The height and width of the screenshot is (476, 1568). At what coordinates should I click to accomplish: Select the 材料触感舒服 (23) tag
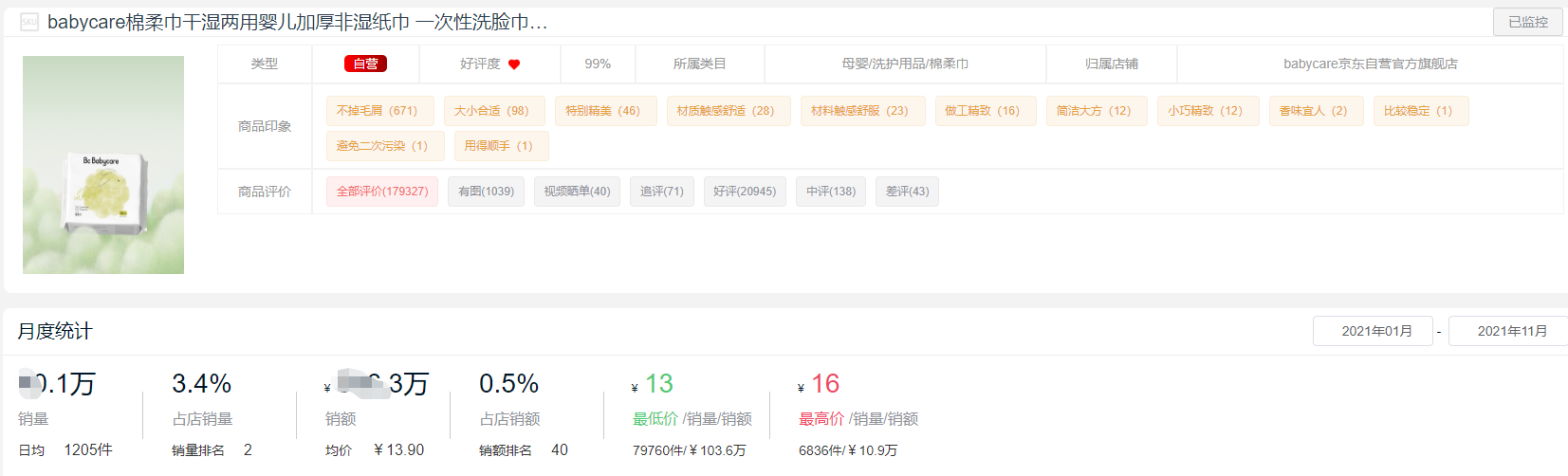point(862,111)
